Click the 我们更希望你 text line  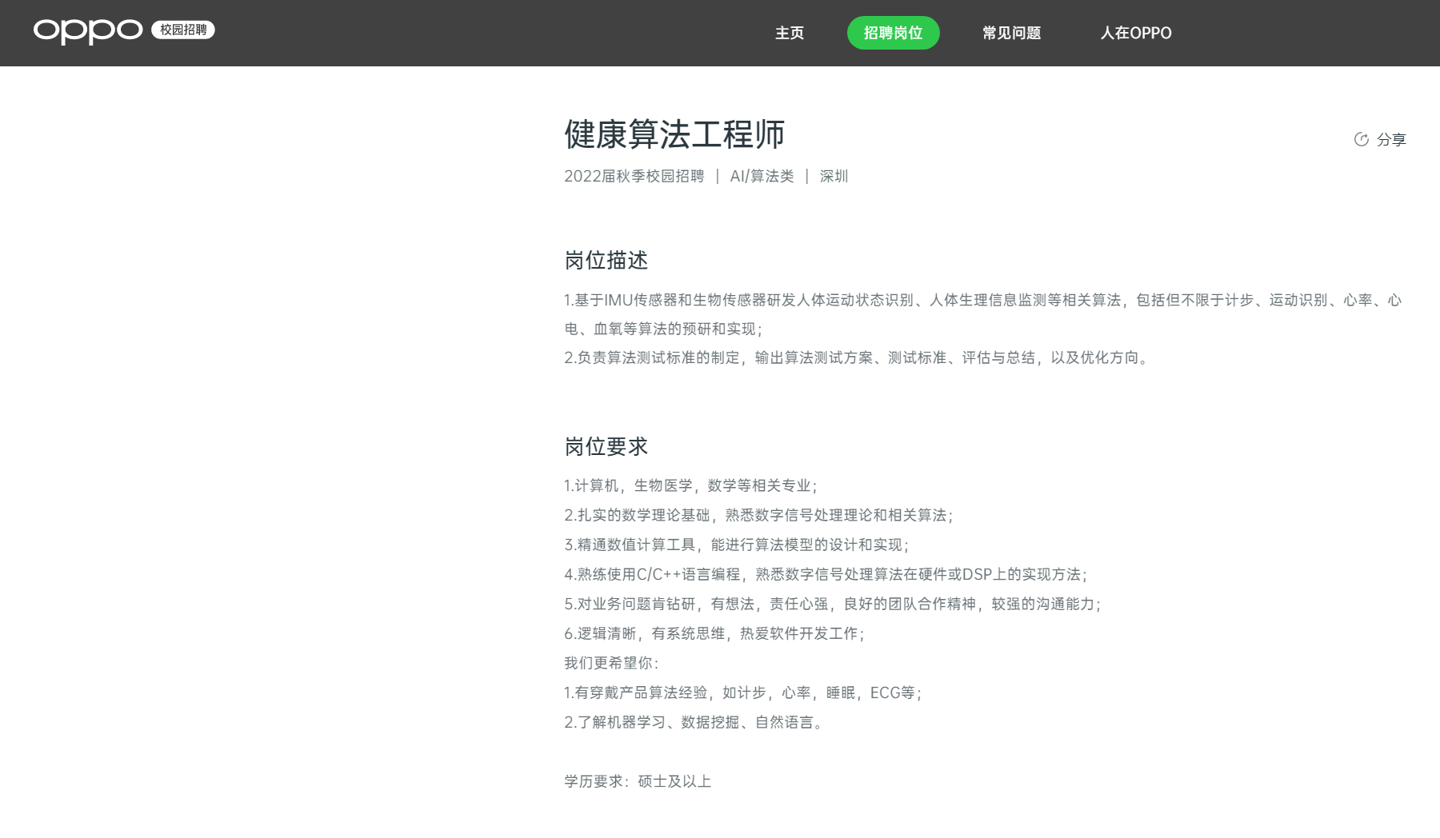pos(607,662)
